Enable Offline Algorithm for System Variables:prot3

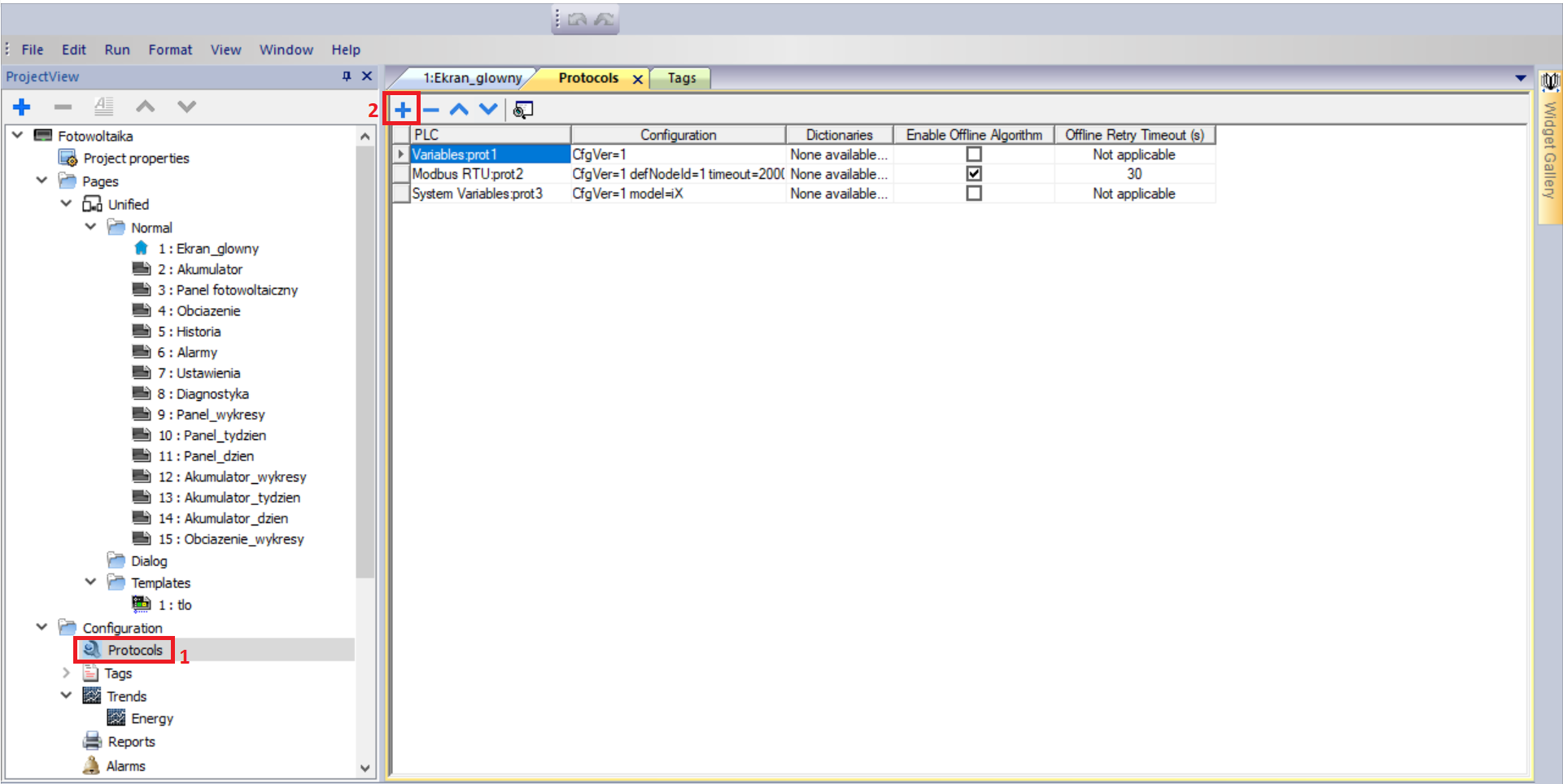point(974,194)
